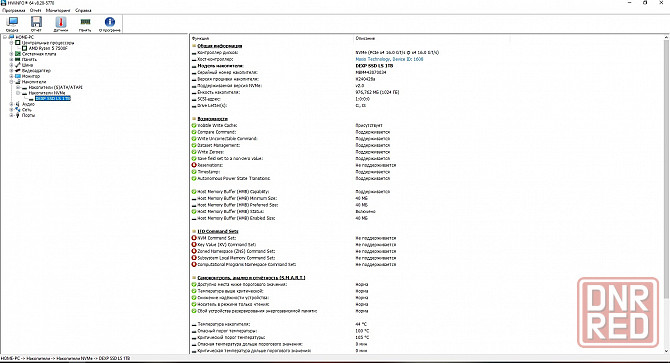
Task: Click the folder icon beside the S.M.A.R.T. heading
Action: 194,278
